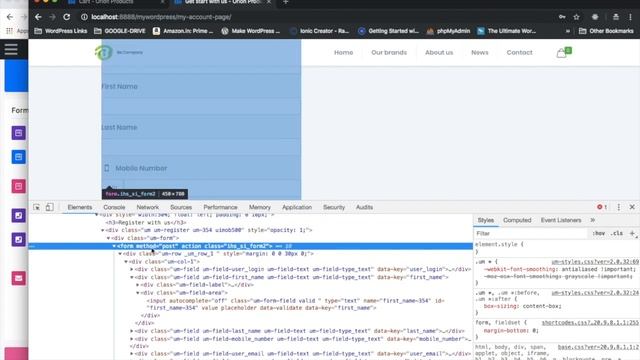Image resolution: width=640 pixels, height=360 pixels.
Task: Open the shopping cart icon in the site header
Action: [564, 52]
